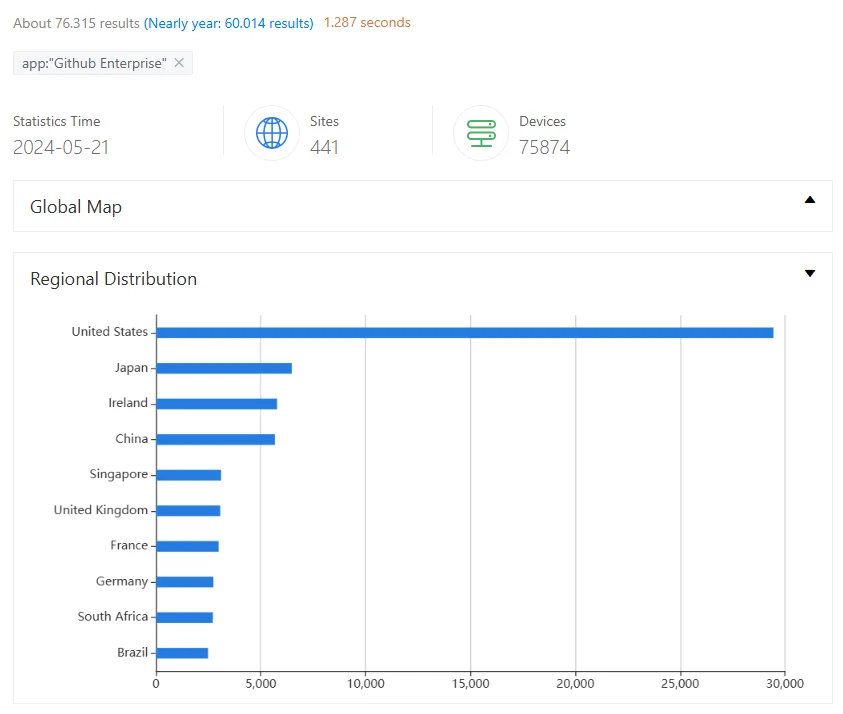Click the Japan axis label
The image size is (843, 714).
131,368
